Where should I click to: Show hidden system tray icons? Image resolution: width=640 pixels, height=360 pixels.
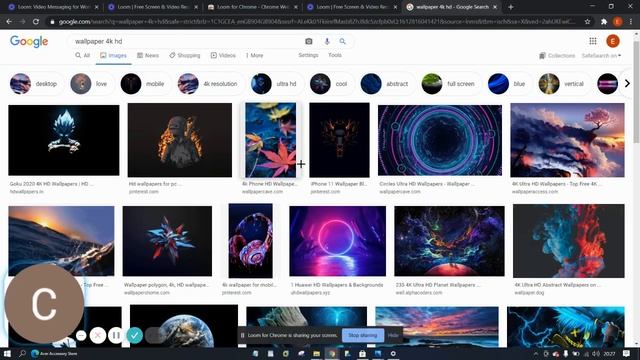(536, 353)
